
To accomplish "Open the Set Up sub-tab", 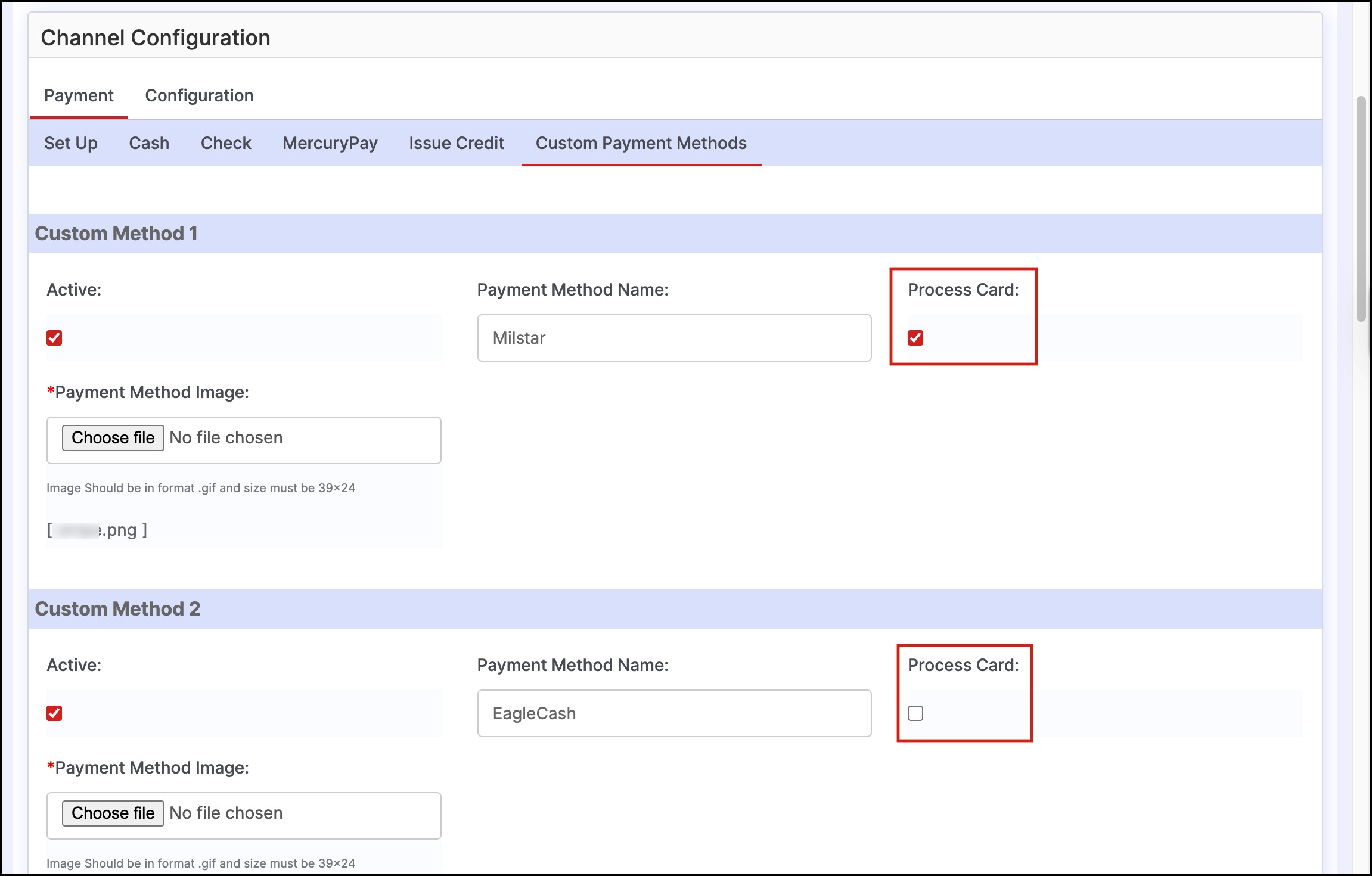I will [70, 143].
